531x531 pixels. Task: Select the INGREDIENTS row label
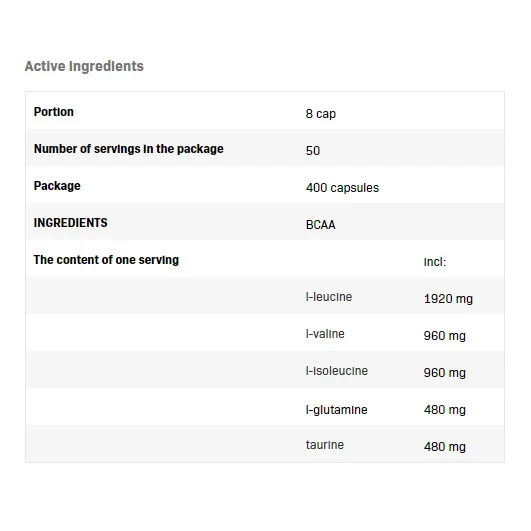tap(70, 223)
